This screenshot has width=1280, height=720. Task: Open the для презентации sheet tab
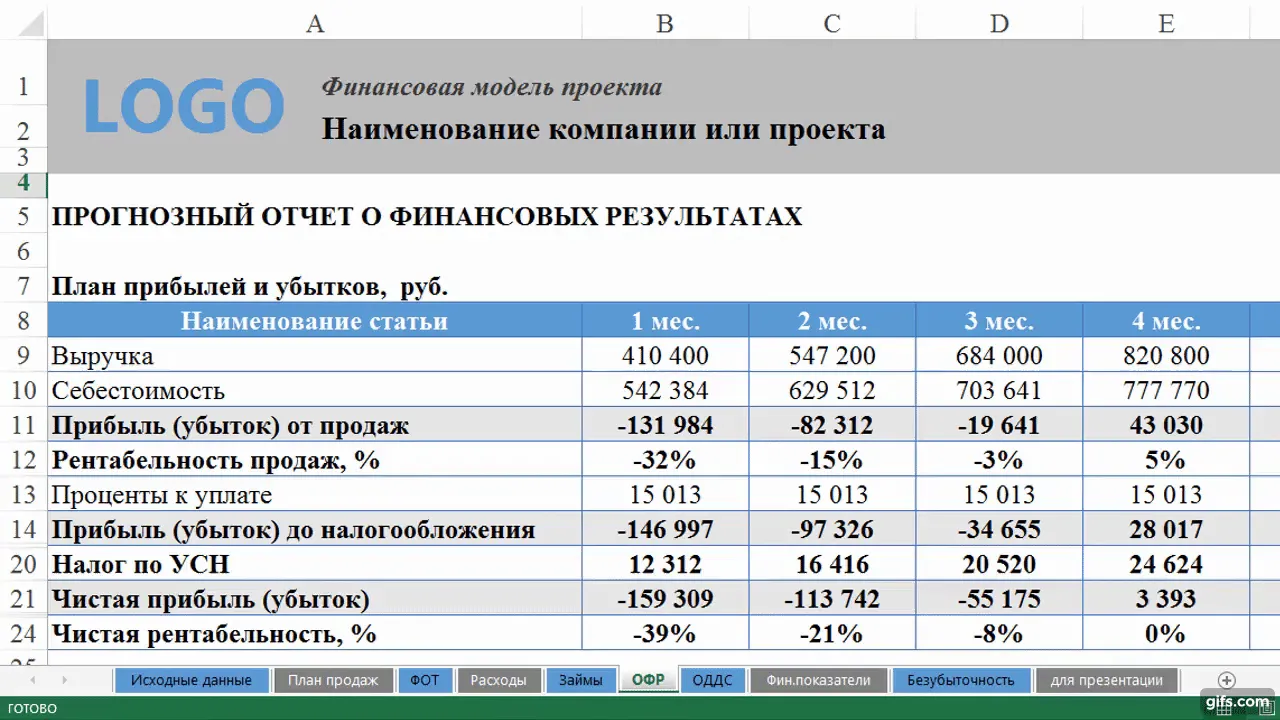[x=1106, y=680]
